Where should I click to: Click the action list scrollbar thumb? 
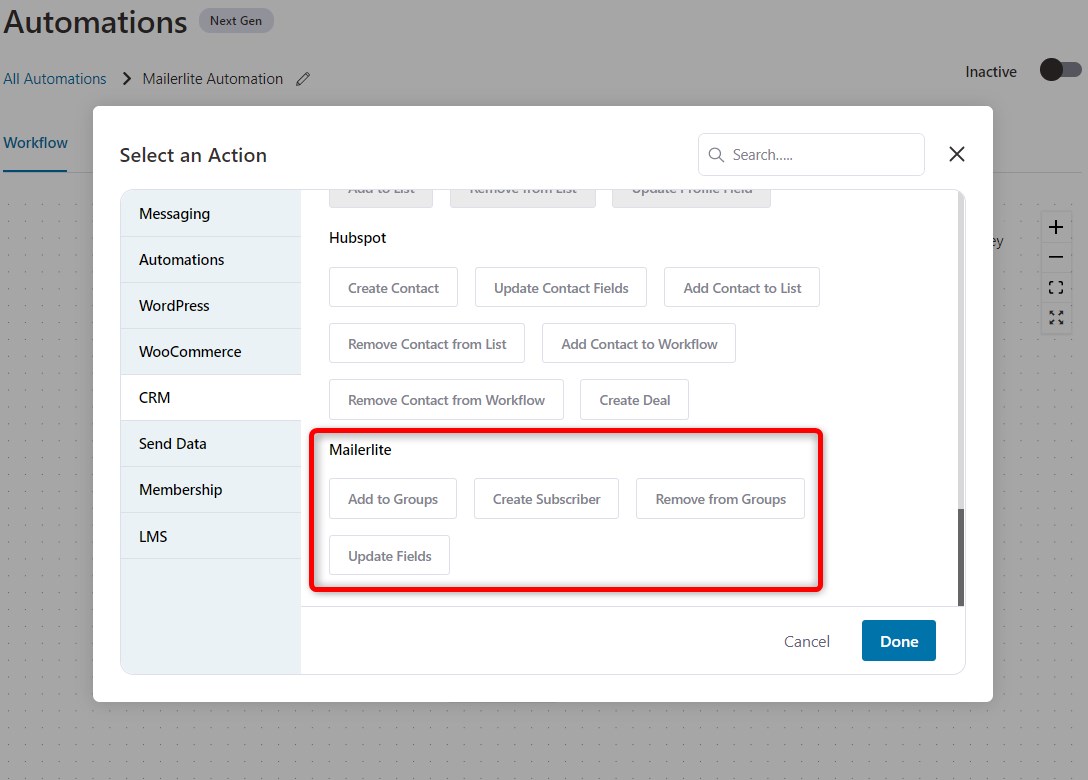(x=961, y=557)
